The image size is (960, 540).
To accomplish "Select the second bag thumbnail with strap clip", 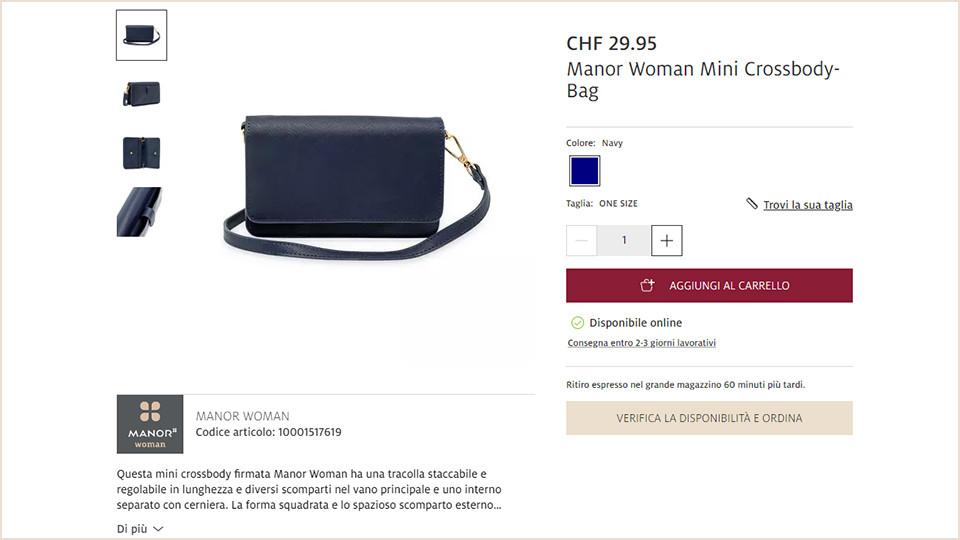I will (141, 94).
